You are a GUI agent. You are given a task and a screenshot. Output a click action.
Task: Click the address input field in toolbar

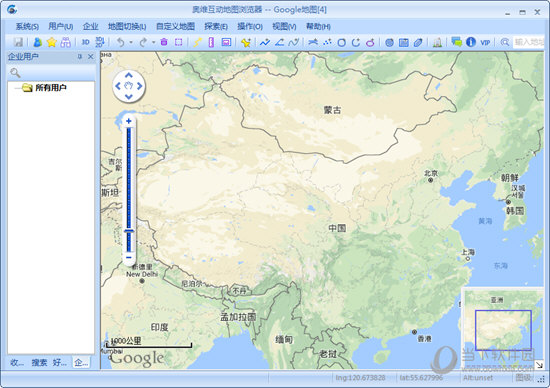(x=528, y=42)
